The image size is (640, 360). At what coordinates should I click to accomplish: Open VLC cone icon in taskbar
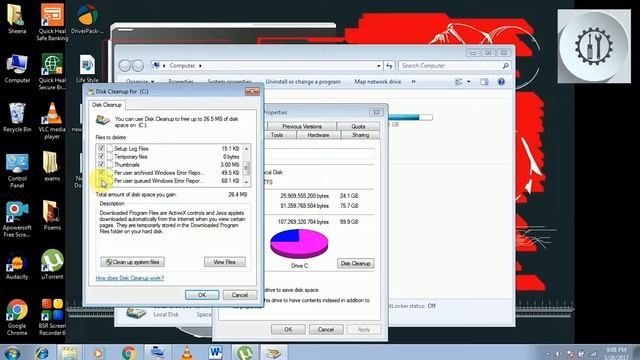(x=187, y=353)
